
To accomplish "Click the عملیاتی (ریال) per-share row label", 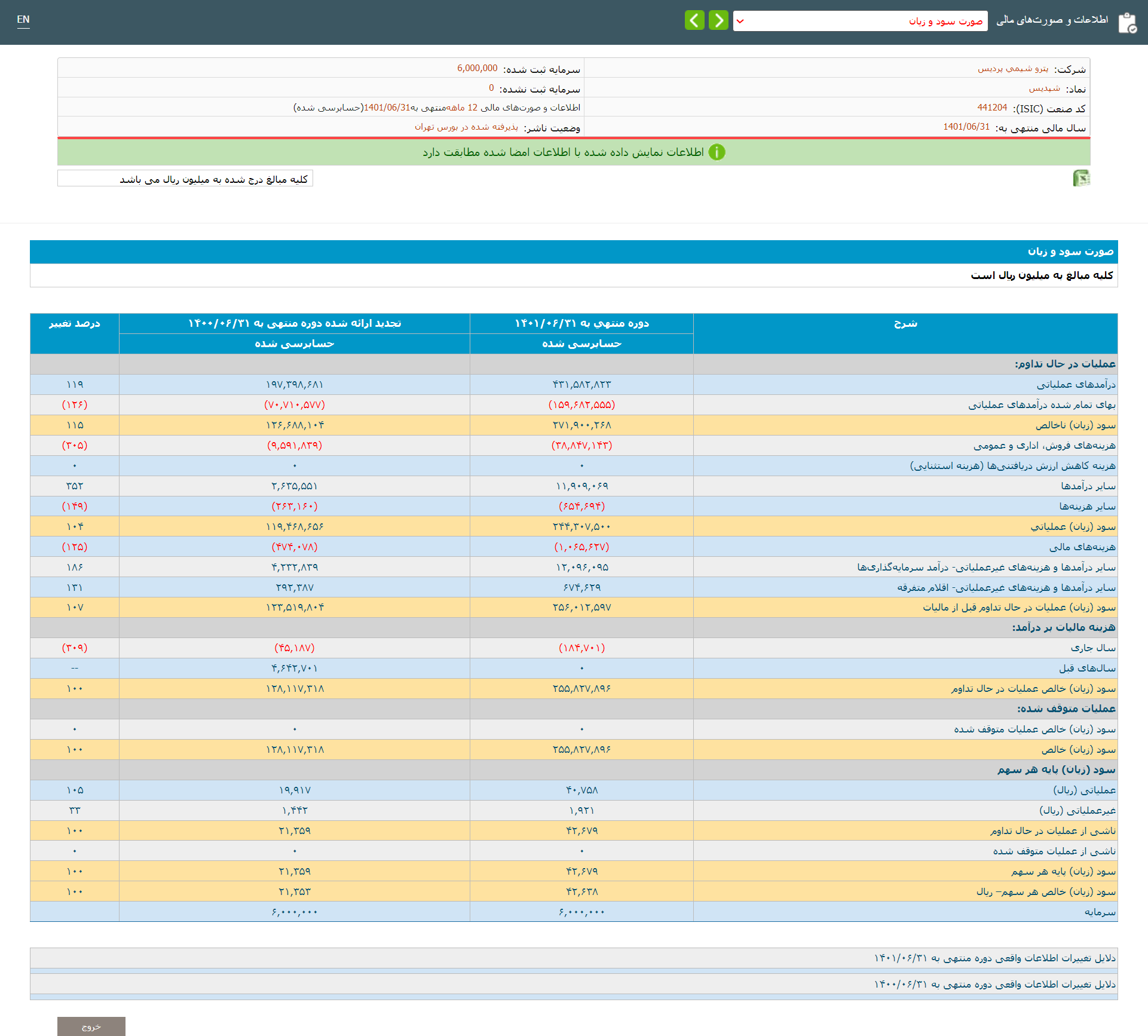I will pyautogui.click(x=1084, y=790).
